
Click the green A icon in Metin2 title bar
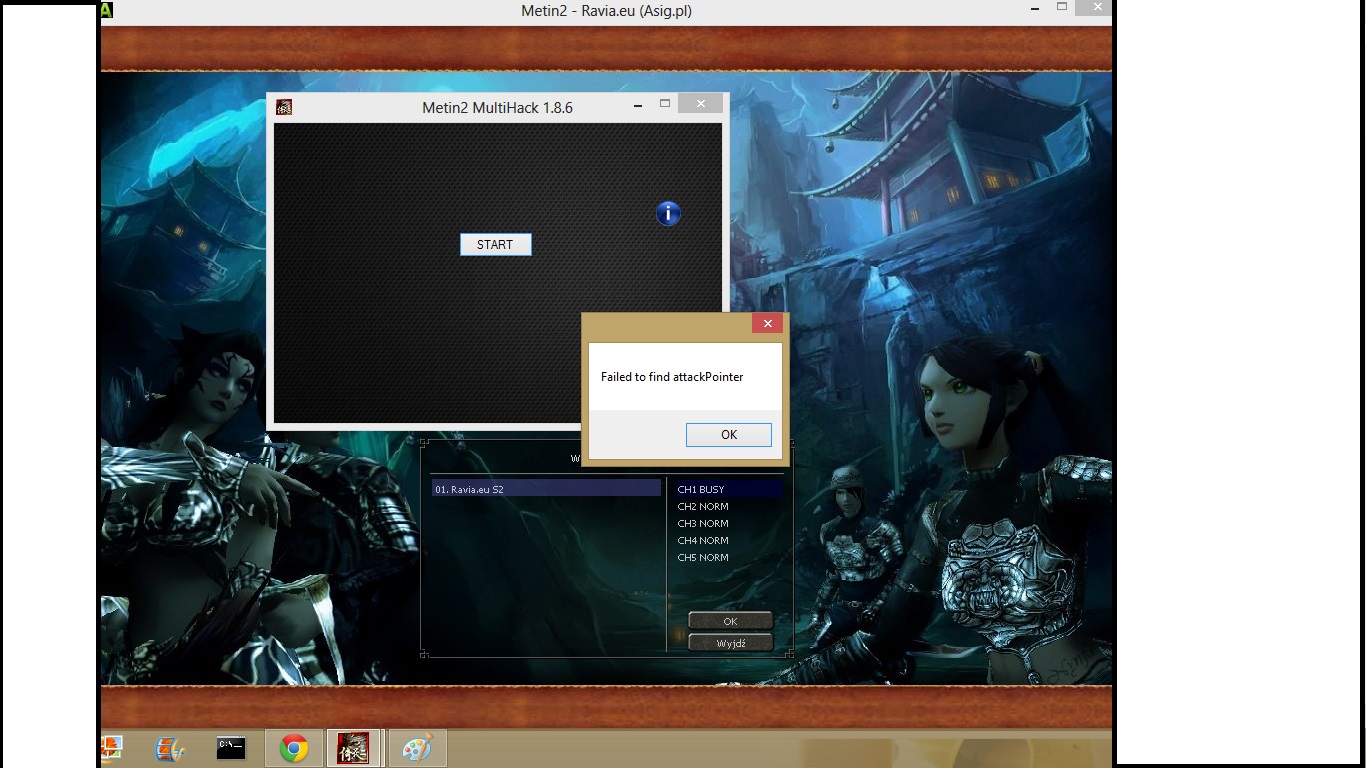coord(106,10)
